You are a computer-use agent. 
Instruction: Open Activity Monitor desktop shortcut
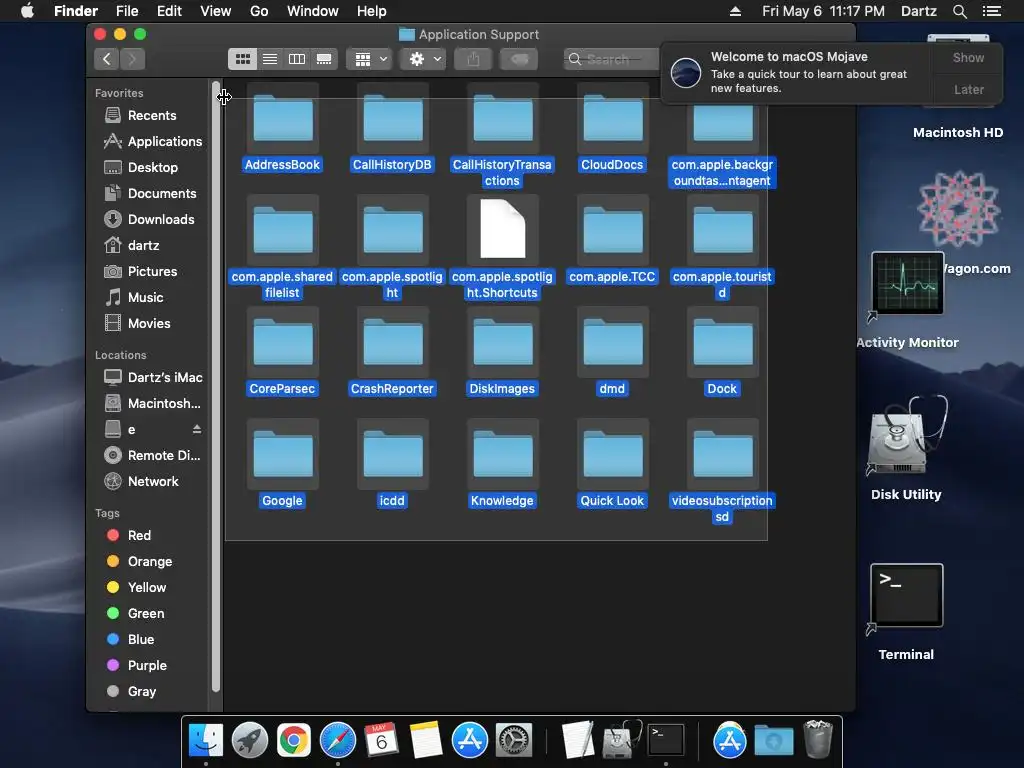tap(907, 284)
